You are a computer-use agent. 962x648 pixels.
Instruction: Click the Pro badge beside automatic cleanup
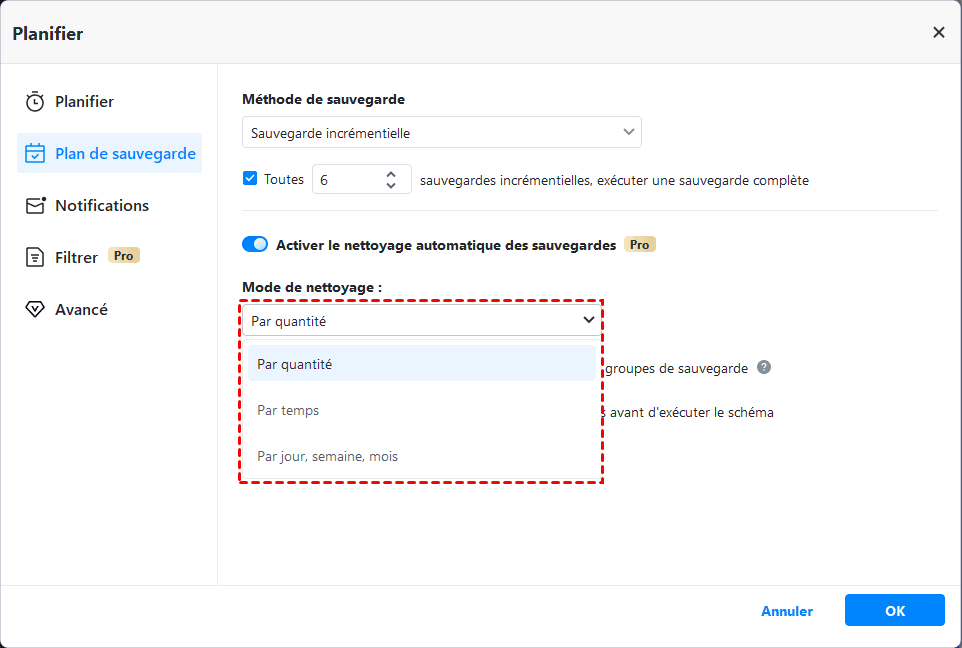[x=639, y=244]
